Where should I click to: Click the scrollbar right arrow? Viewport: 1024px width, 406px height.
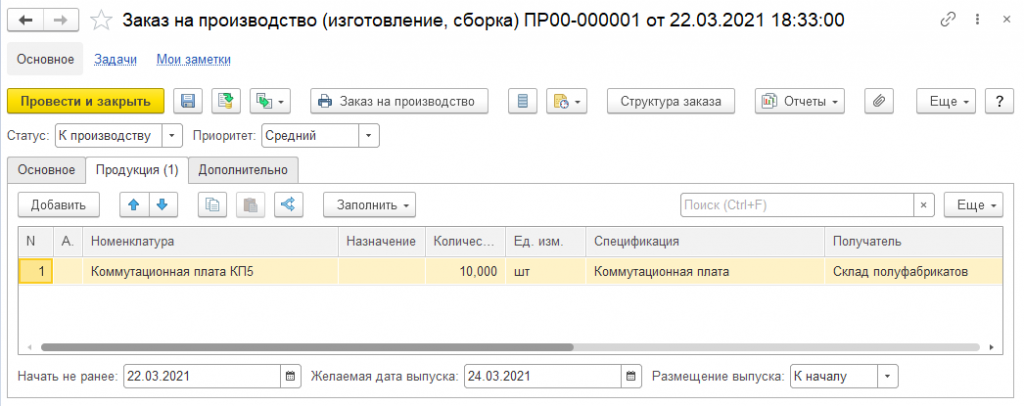(x=991, y=347)
